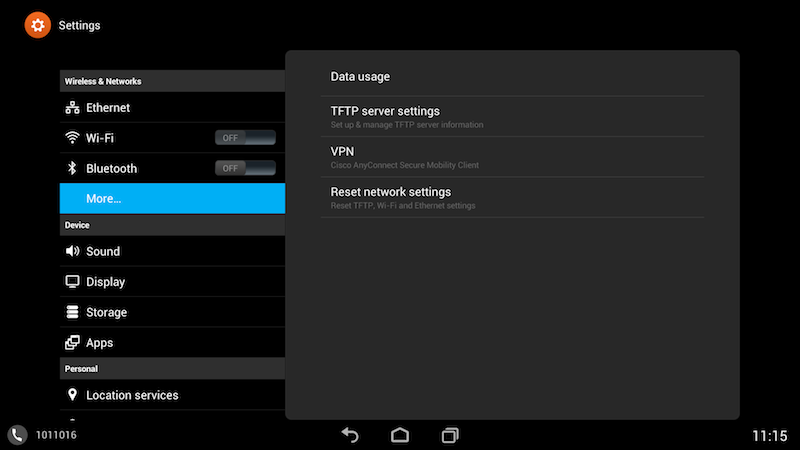
Task: Click the Wi-Fi signal icon
Action: [72, 138]
